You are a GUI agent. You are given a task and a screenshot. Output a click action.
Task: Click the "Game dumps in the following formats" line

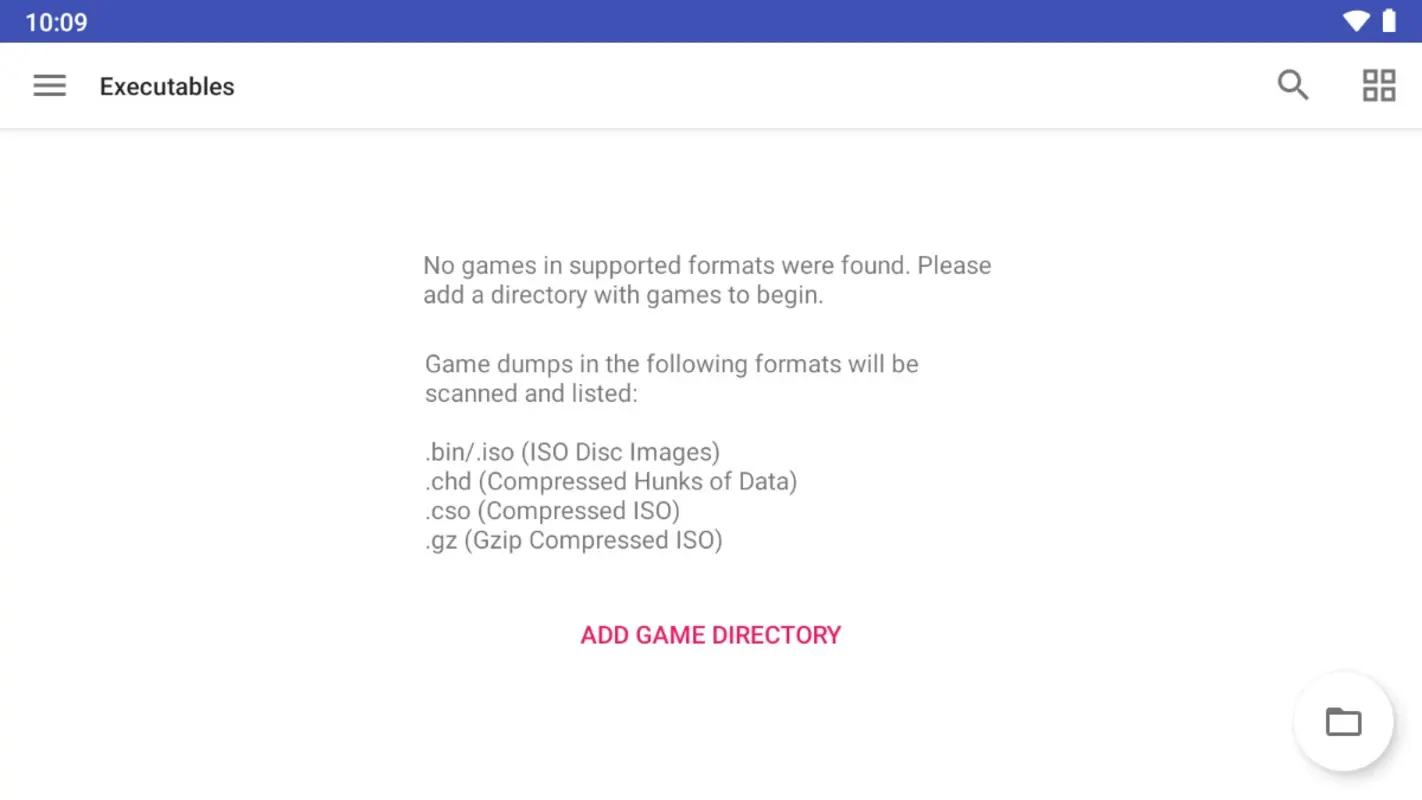671,363
